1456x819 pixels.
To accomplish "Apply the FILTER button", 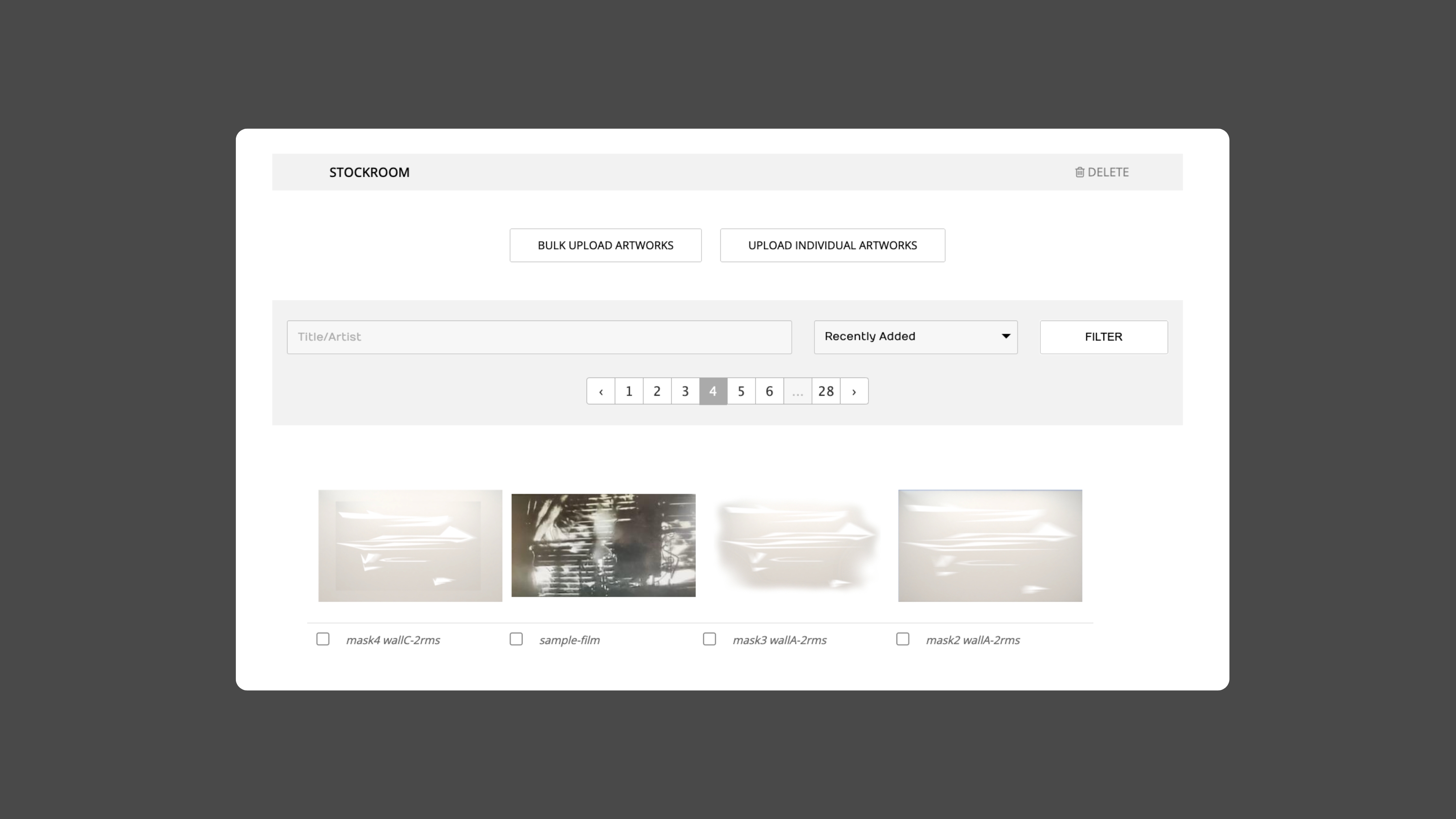I will click(1104, 337).
